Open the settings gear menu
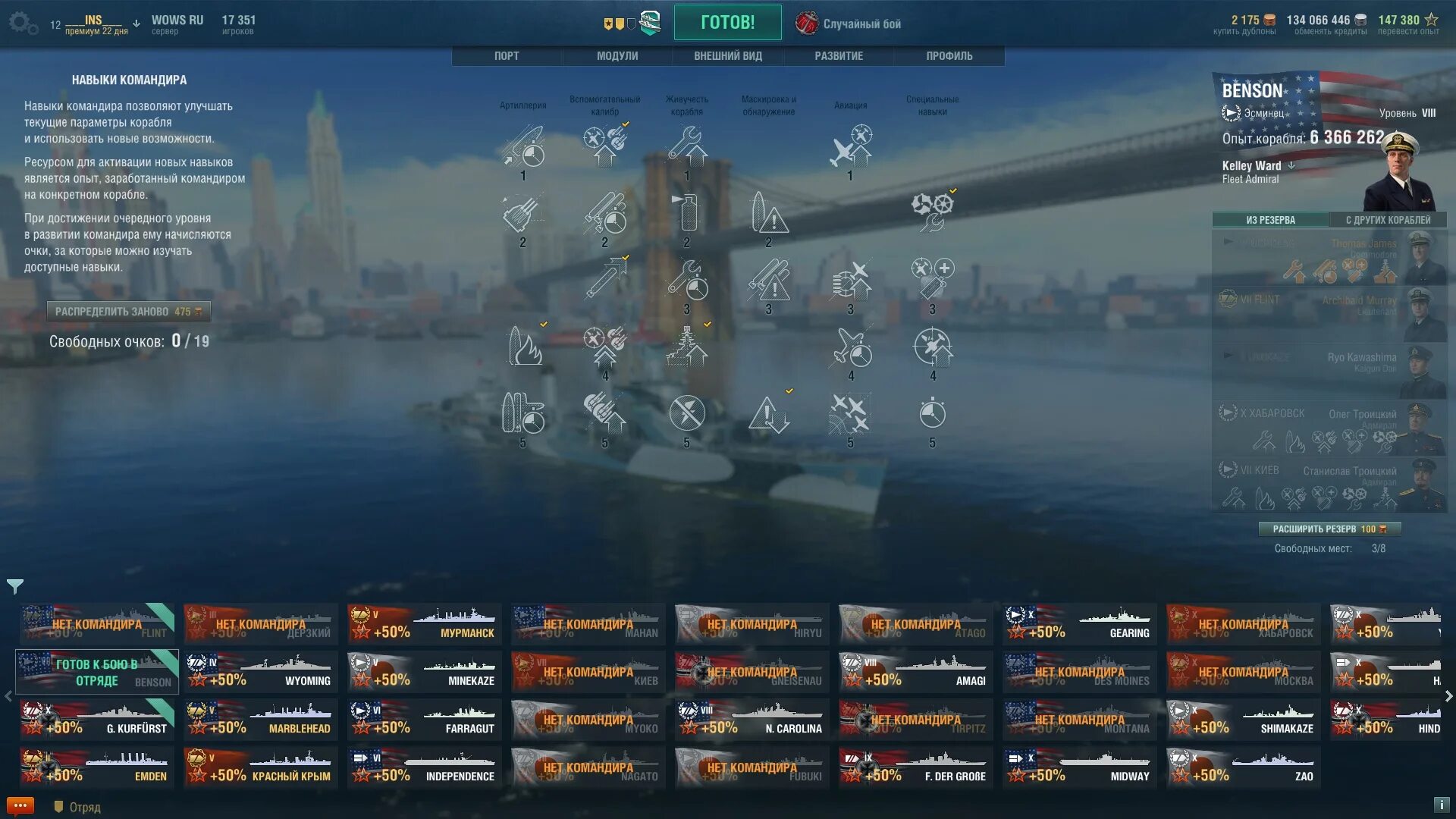Viewport: 1456px width, 819px height. [x=23, y=24]
